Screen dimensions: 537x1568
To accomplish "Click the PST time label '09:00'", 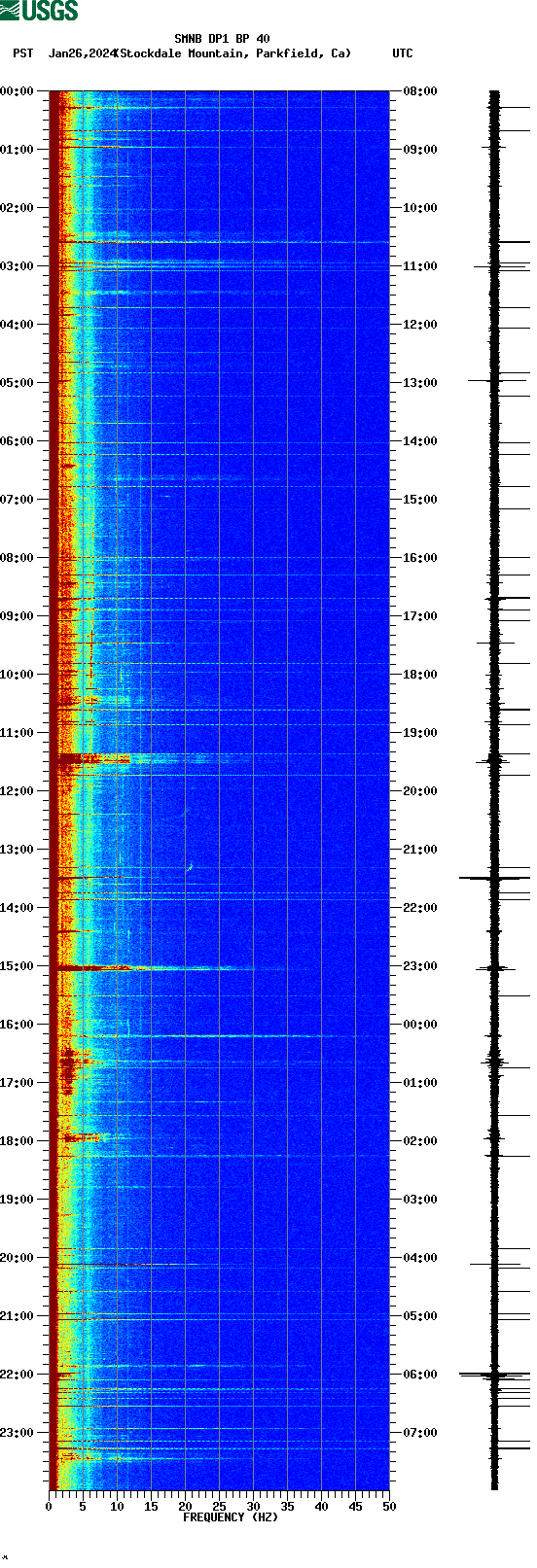I will (18, 616).
